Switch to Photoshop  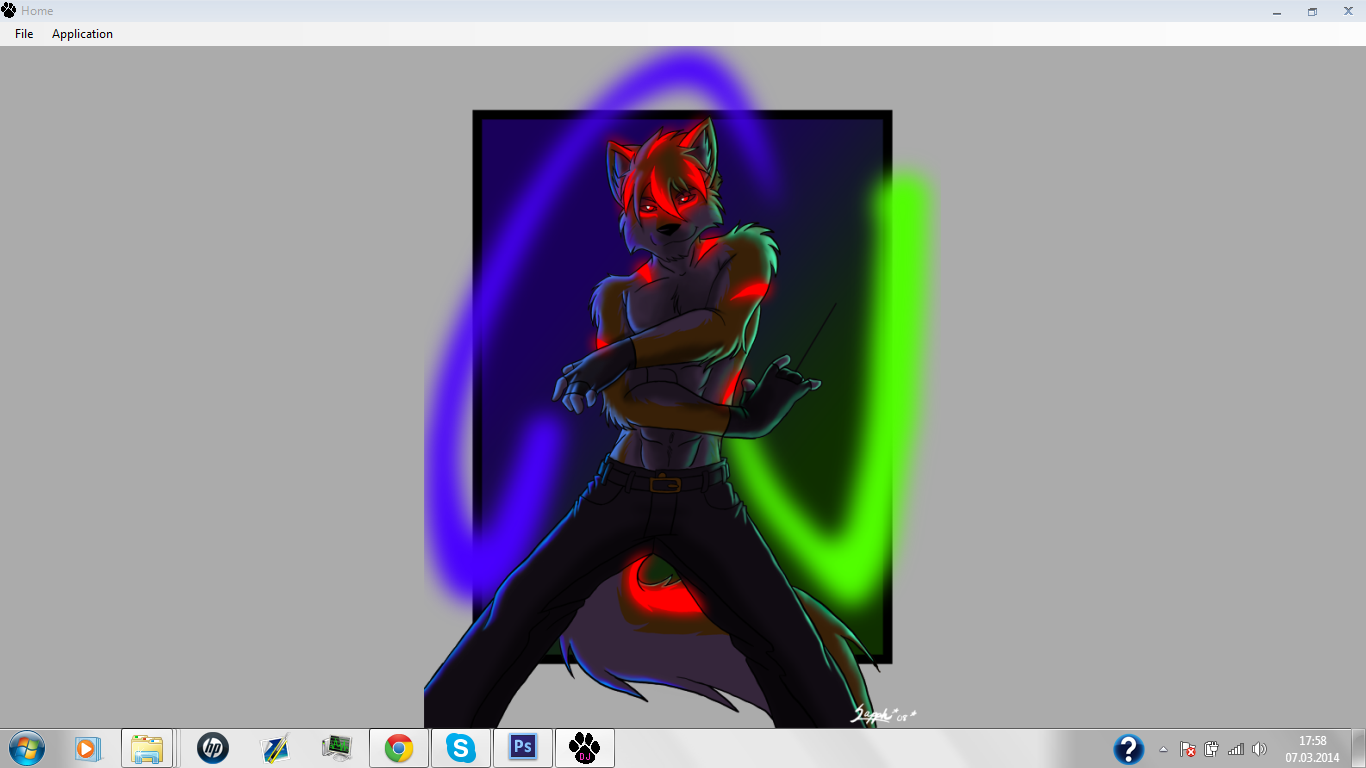click(x=523, y=748)
